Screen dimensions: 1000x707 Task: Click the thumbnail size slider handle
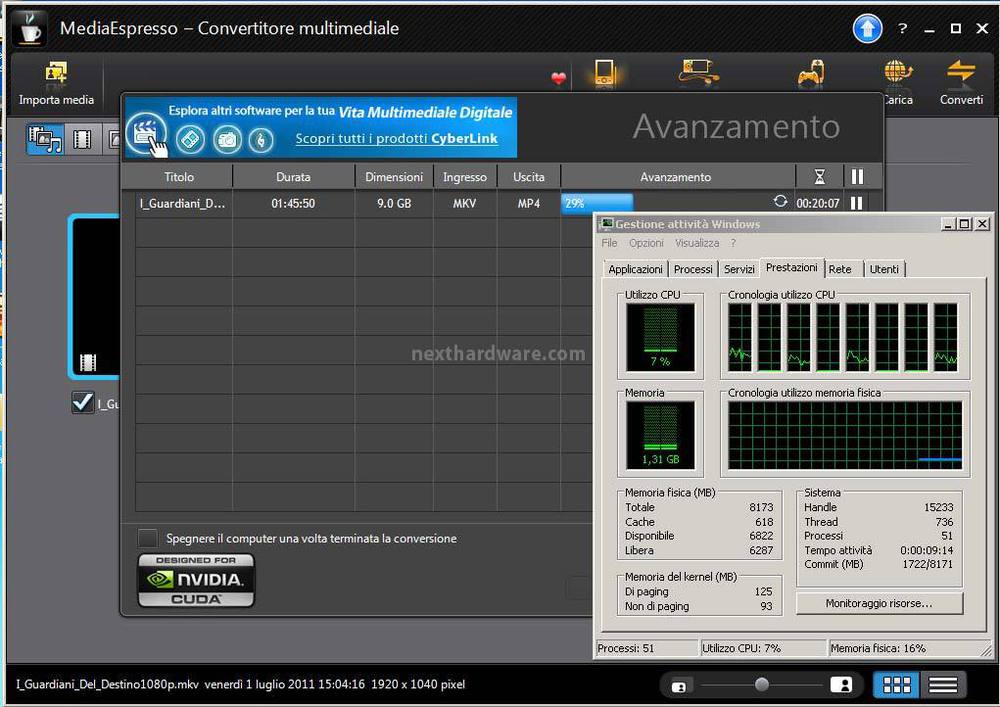761,685
